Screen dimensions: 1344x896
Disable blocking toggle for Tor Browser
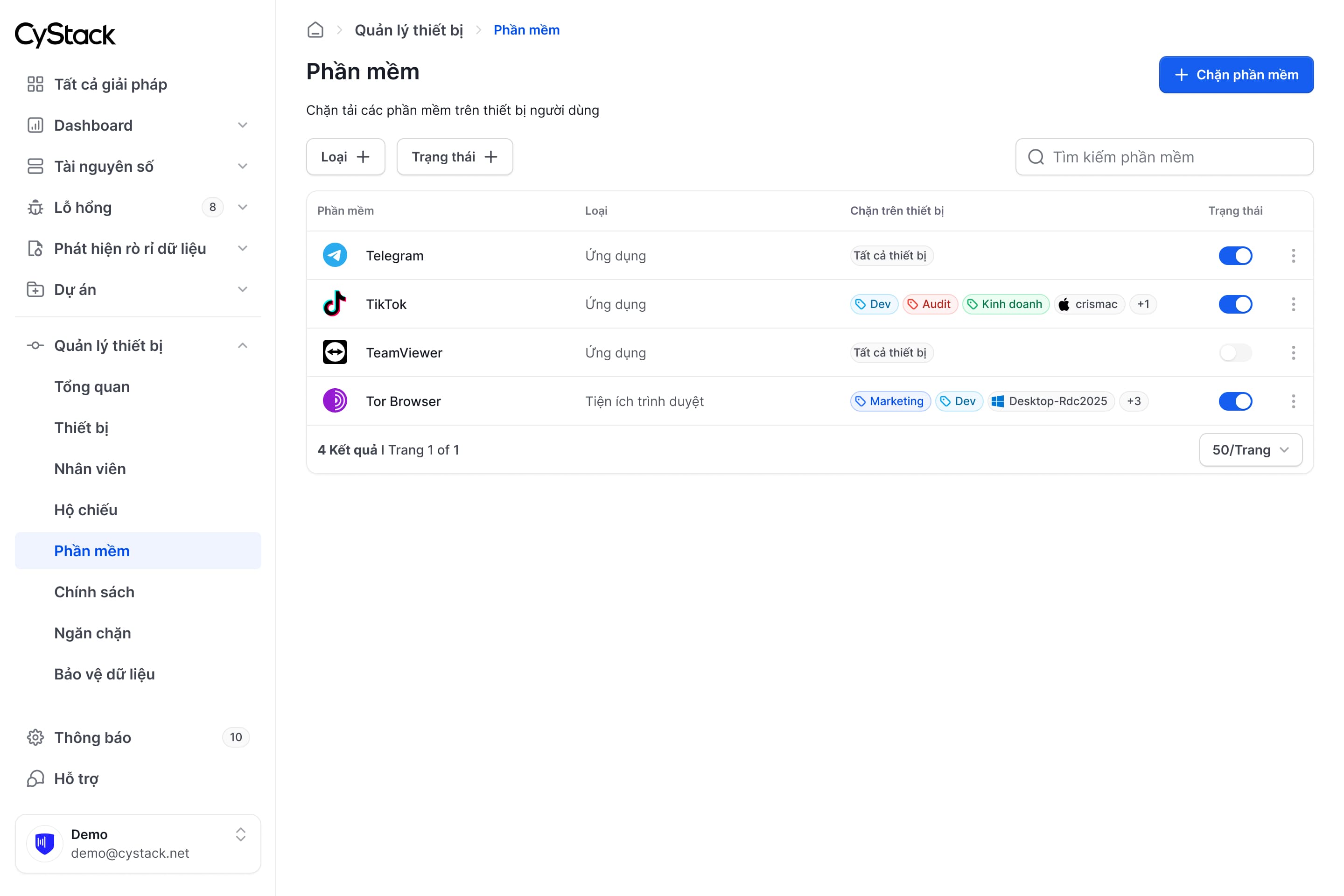pos(1235,401)
